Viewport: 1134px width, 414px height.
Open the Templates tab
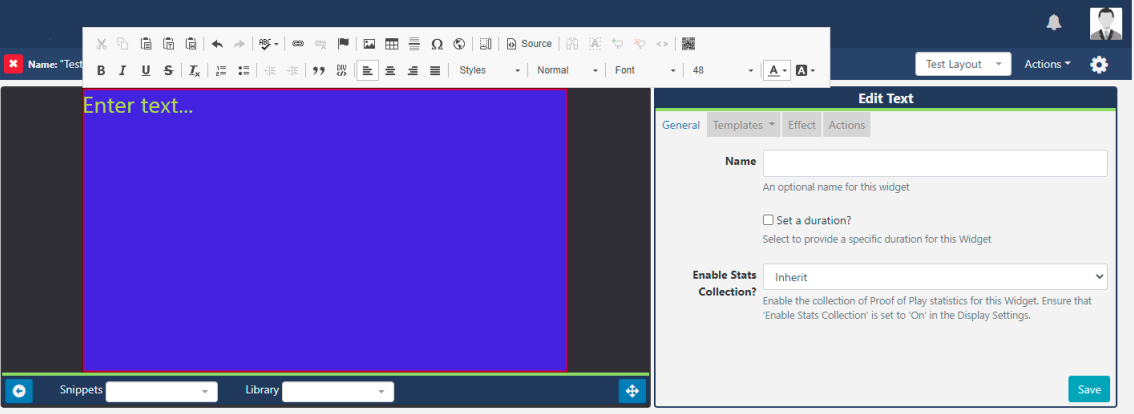tap(744, 125)
